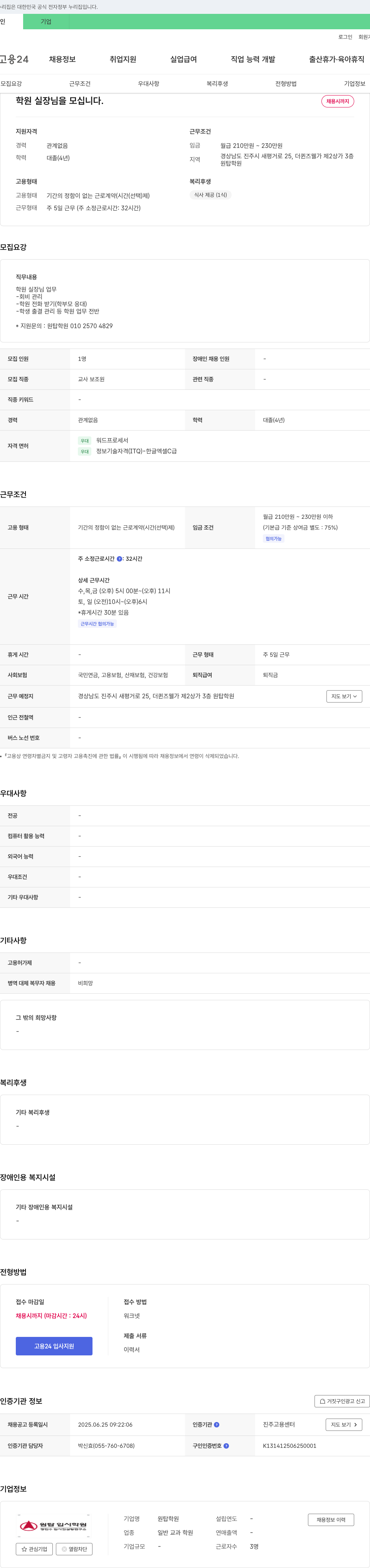This screenshot has width=370, height=1568.
Task: Jump to 전형방법 section tab
Action: point(286,84)
